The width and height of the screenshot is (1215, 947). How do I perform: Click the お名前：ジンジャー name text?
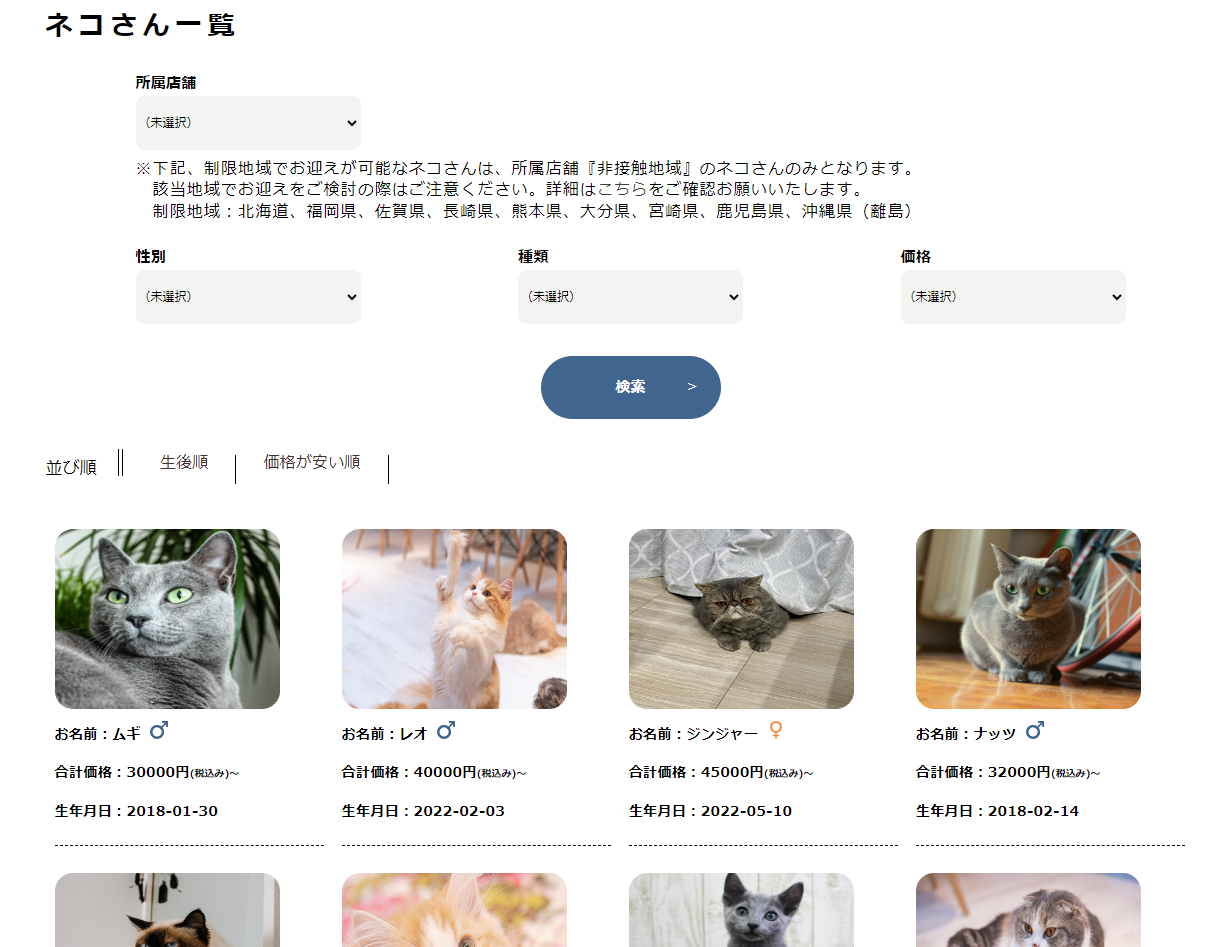point(694,734)
